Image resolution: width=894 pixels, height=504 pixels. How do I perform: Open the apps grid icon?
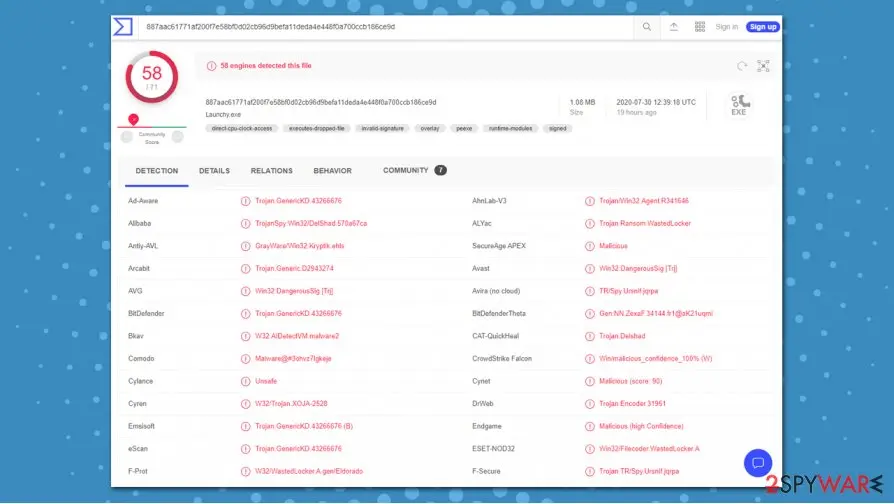point(700,27)
